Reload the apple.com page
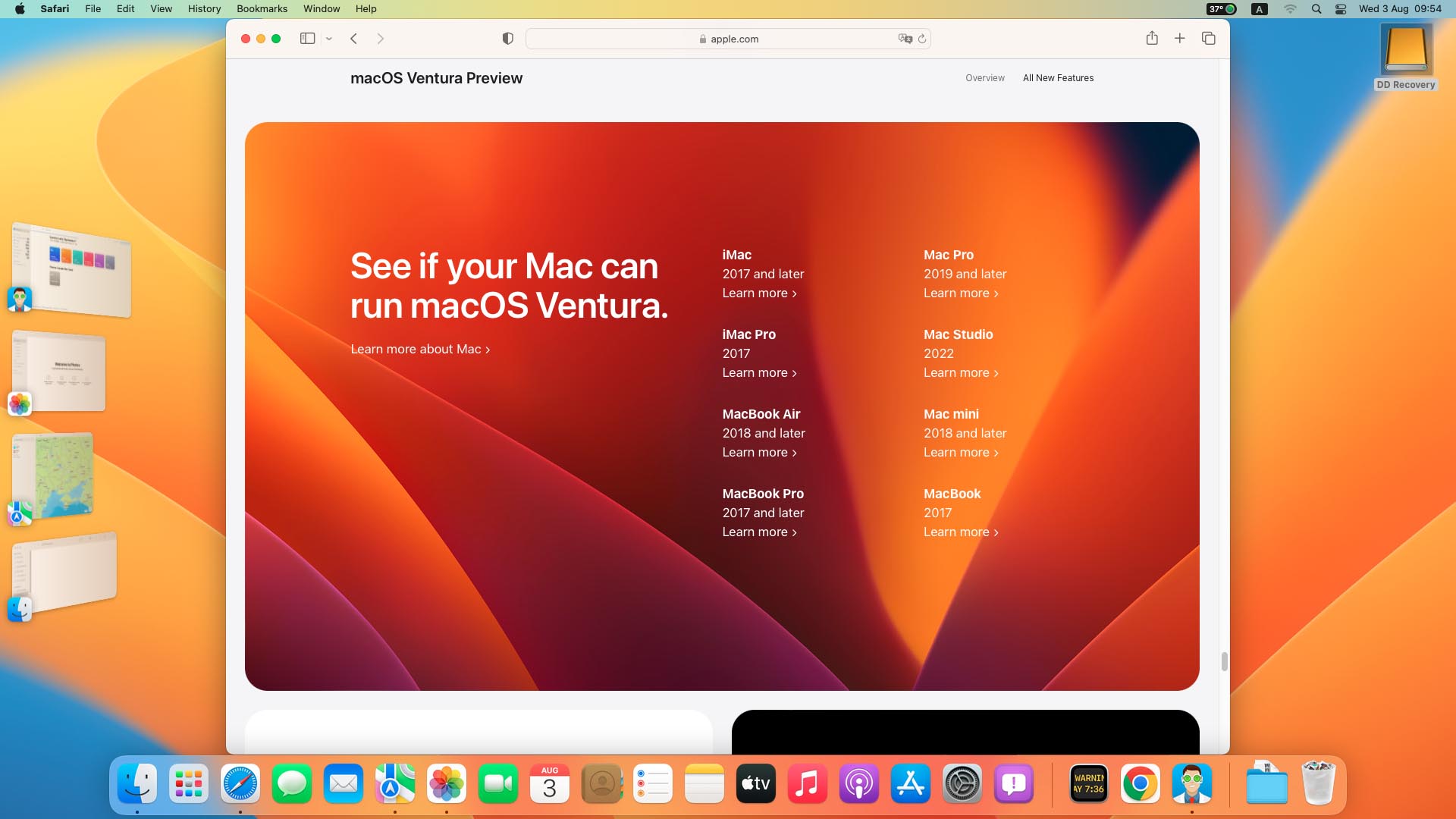This screenshot has height=819, width=1456. [922, 39]
